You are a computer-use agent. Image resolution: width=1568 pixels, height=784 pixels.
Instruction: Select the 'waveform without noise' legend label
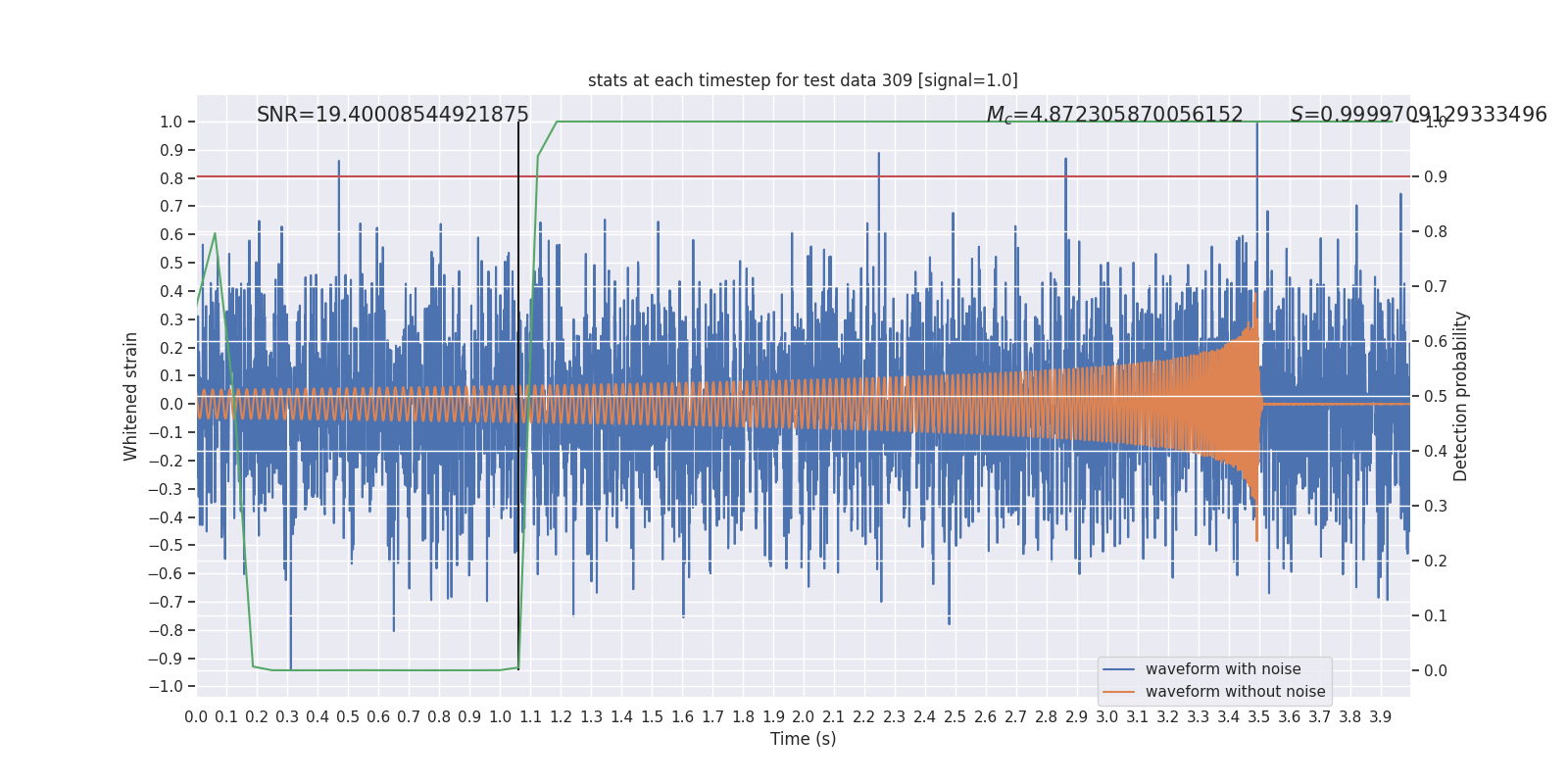point(1235,692)
